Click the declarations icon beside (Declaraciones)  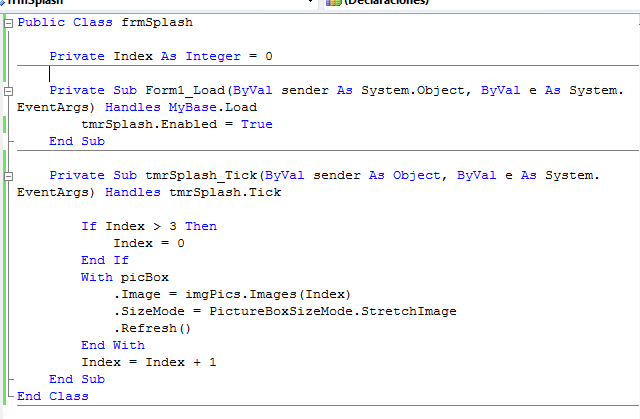[333, 2]
